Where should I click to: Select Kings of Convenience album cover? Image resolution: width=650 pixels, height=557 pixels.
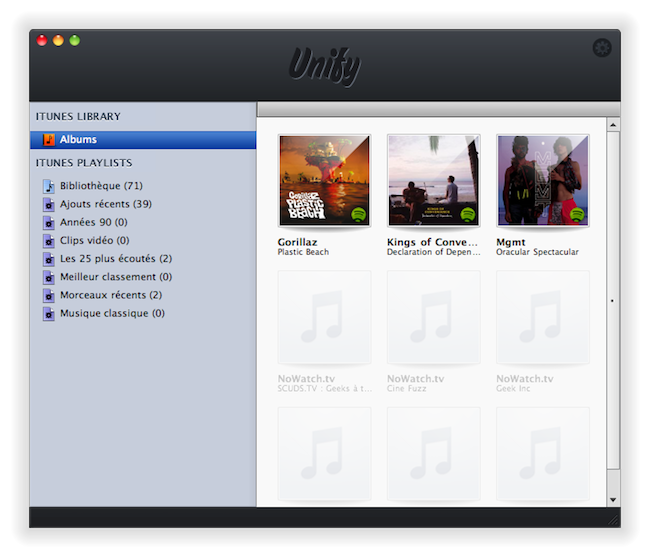[x=434, y=180]
